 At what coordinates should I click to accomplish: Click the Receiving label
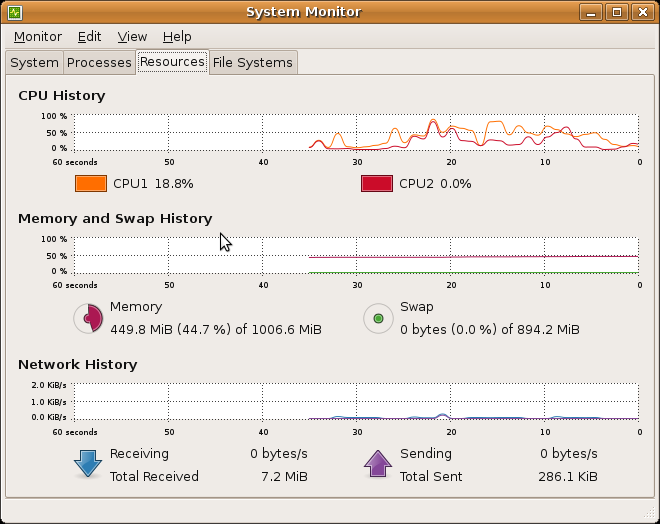click(139, 454)
